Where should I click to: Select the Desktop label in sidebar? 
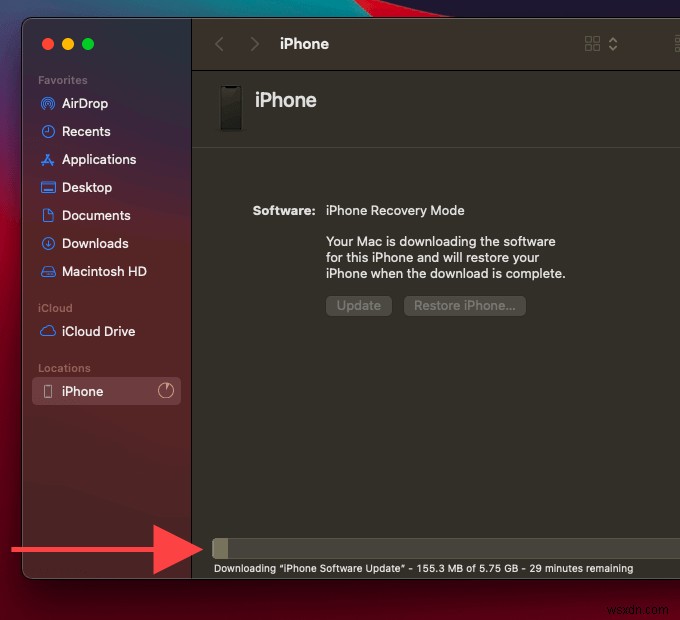click(x=87, y=188)
